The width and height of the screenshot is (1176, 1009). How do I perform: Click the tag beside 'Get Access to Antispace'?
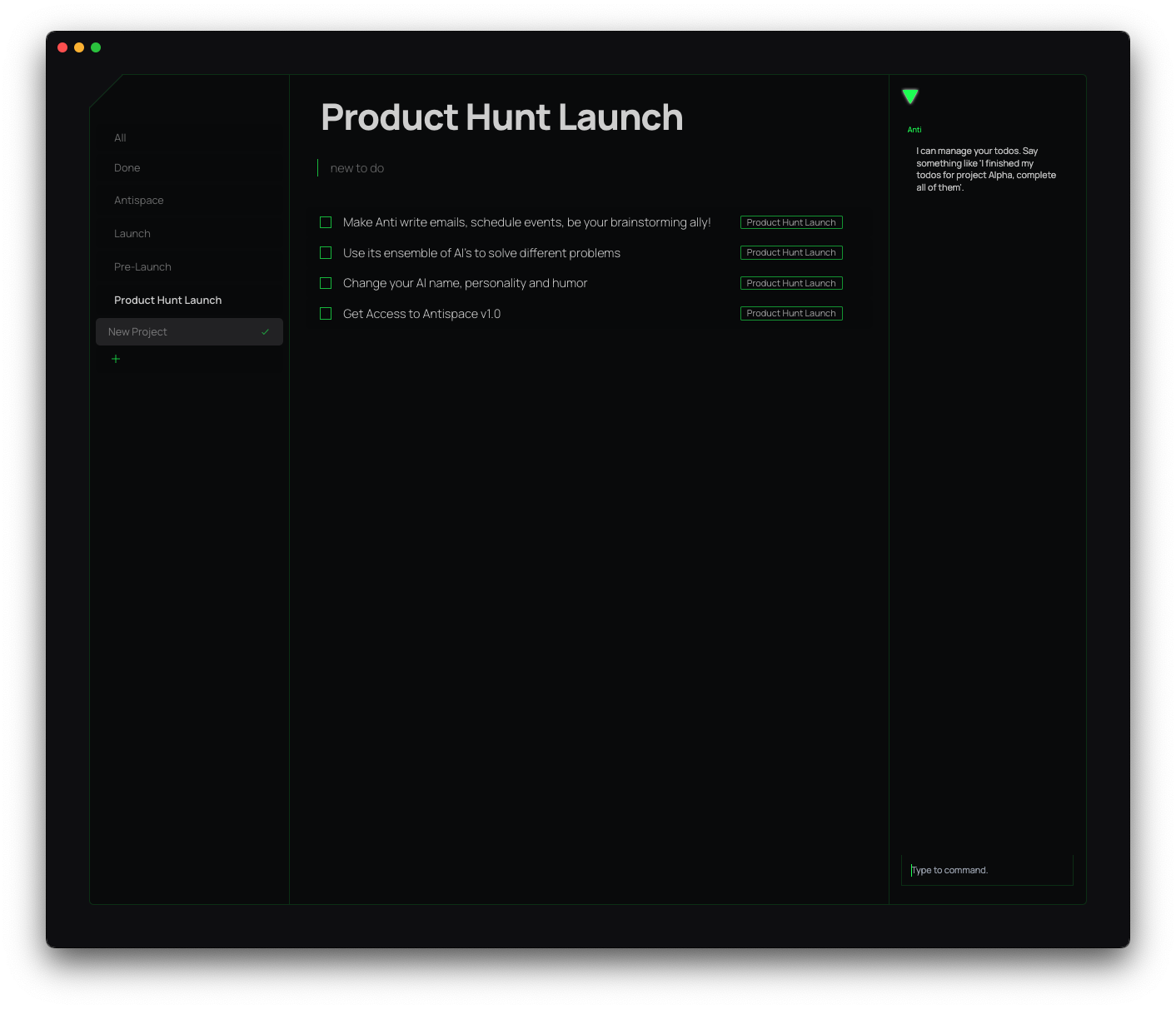click(791, 313)
